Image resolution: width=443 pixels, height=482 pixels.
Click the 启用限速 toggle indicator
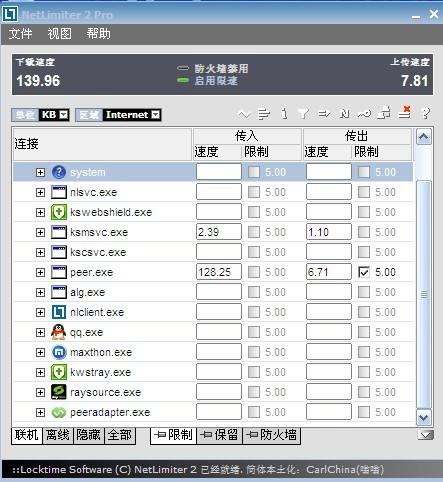point(183,80)
